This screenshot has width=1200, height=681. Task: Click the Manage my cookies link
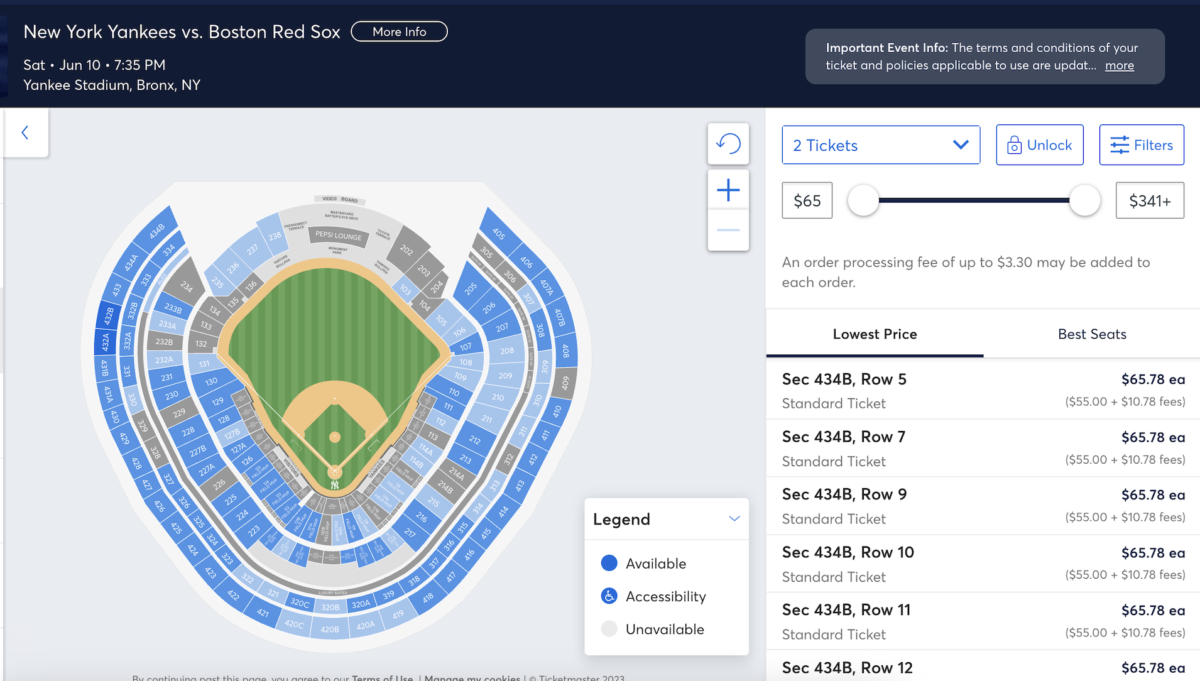[473, 678]
